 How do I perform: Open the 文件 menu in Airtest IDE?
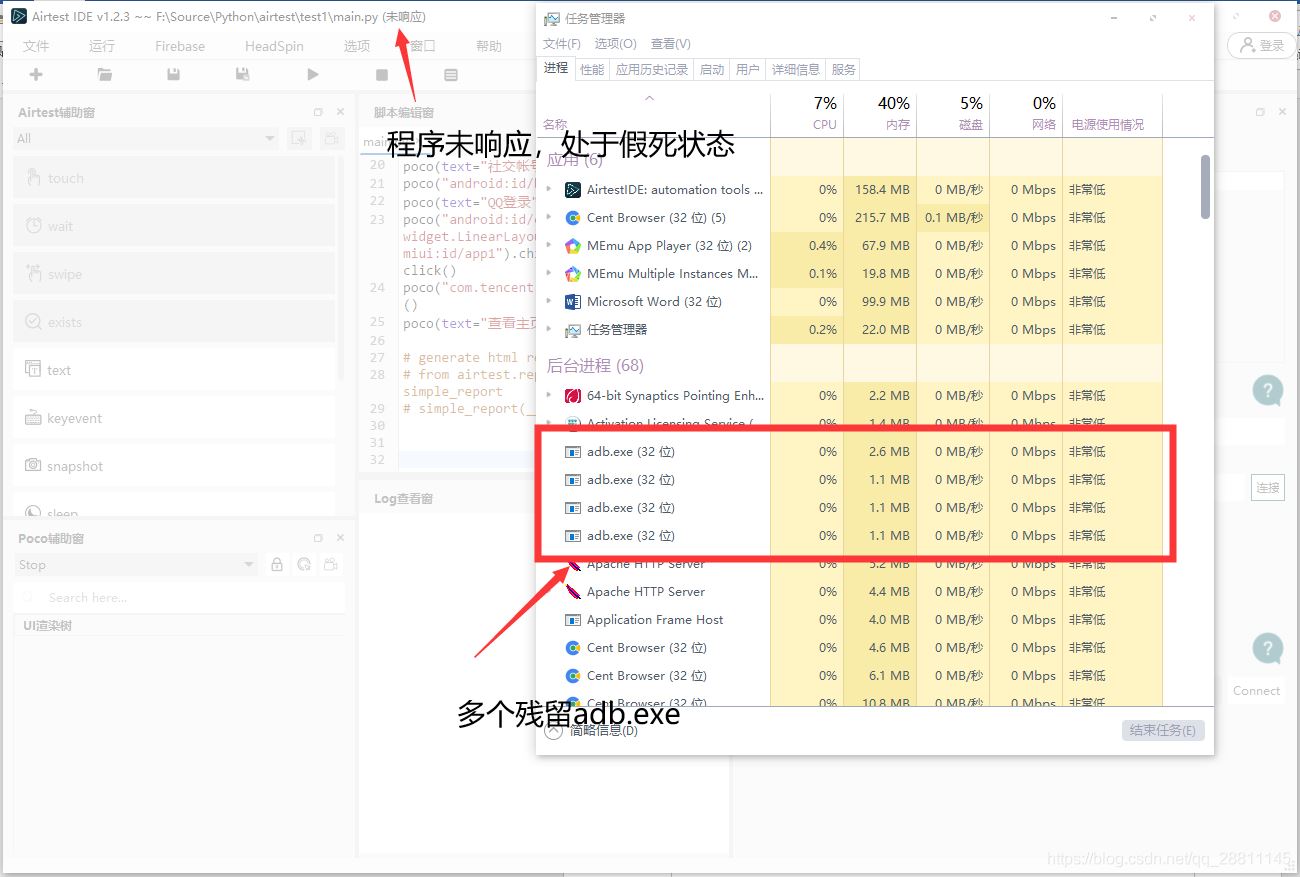[36, 46]
